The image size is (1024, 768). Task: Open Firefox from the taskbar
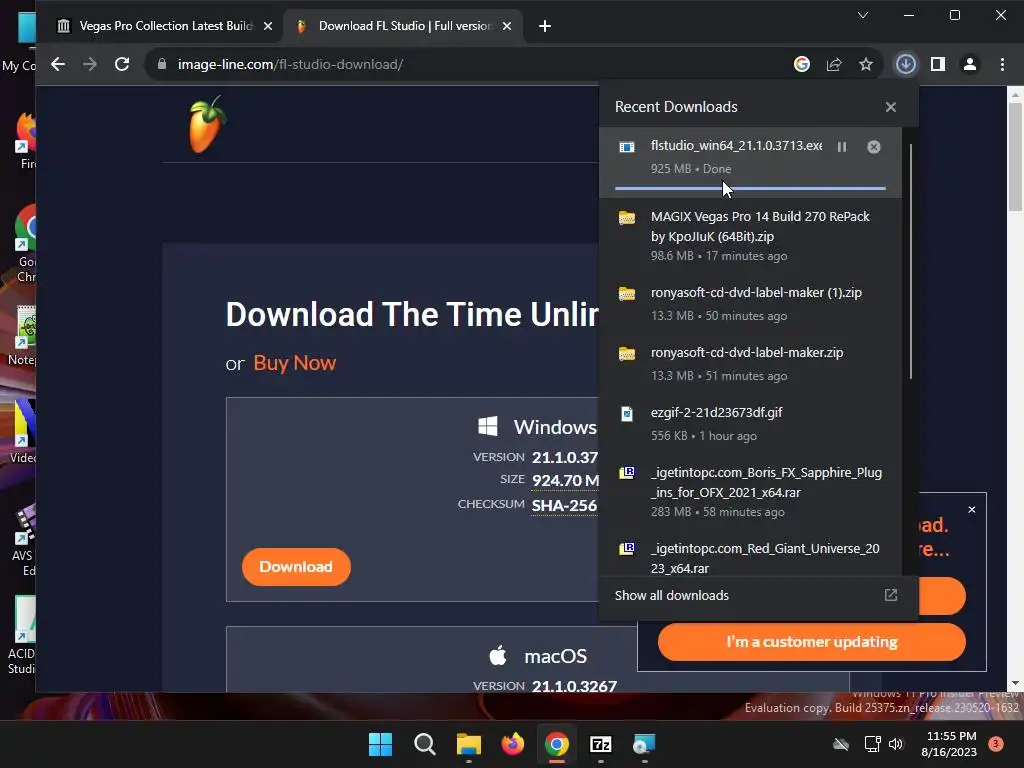click(x=513, y=744)
